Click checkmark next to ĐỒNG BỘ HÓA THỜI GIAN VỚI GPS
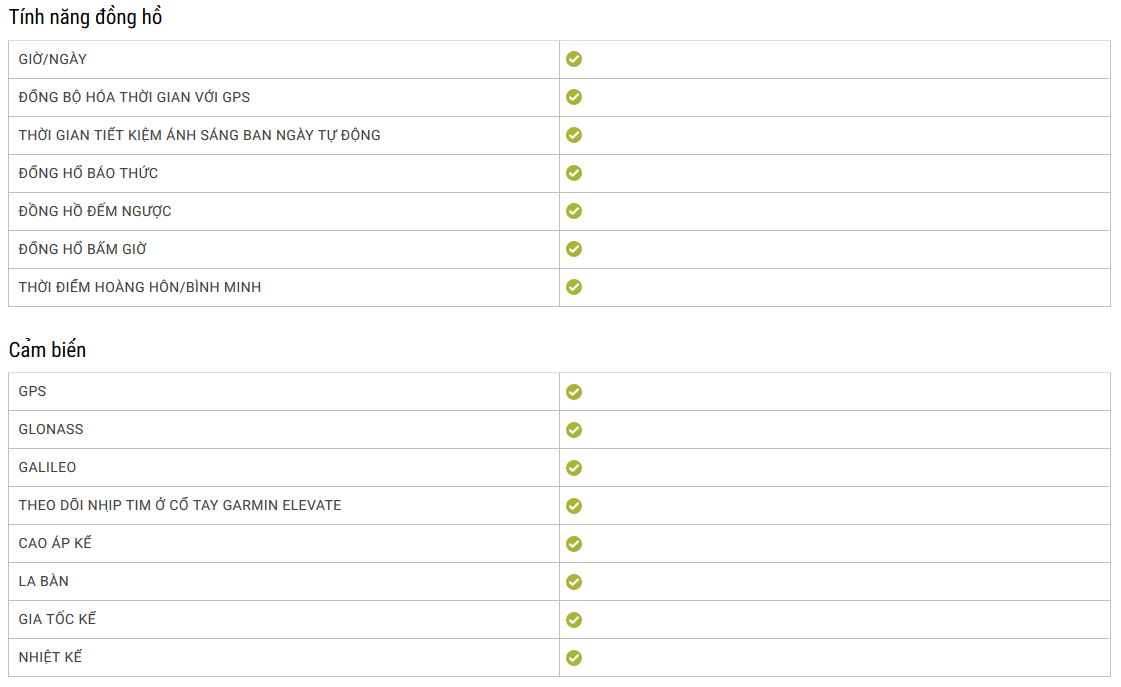 tap(574, 97)
